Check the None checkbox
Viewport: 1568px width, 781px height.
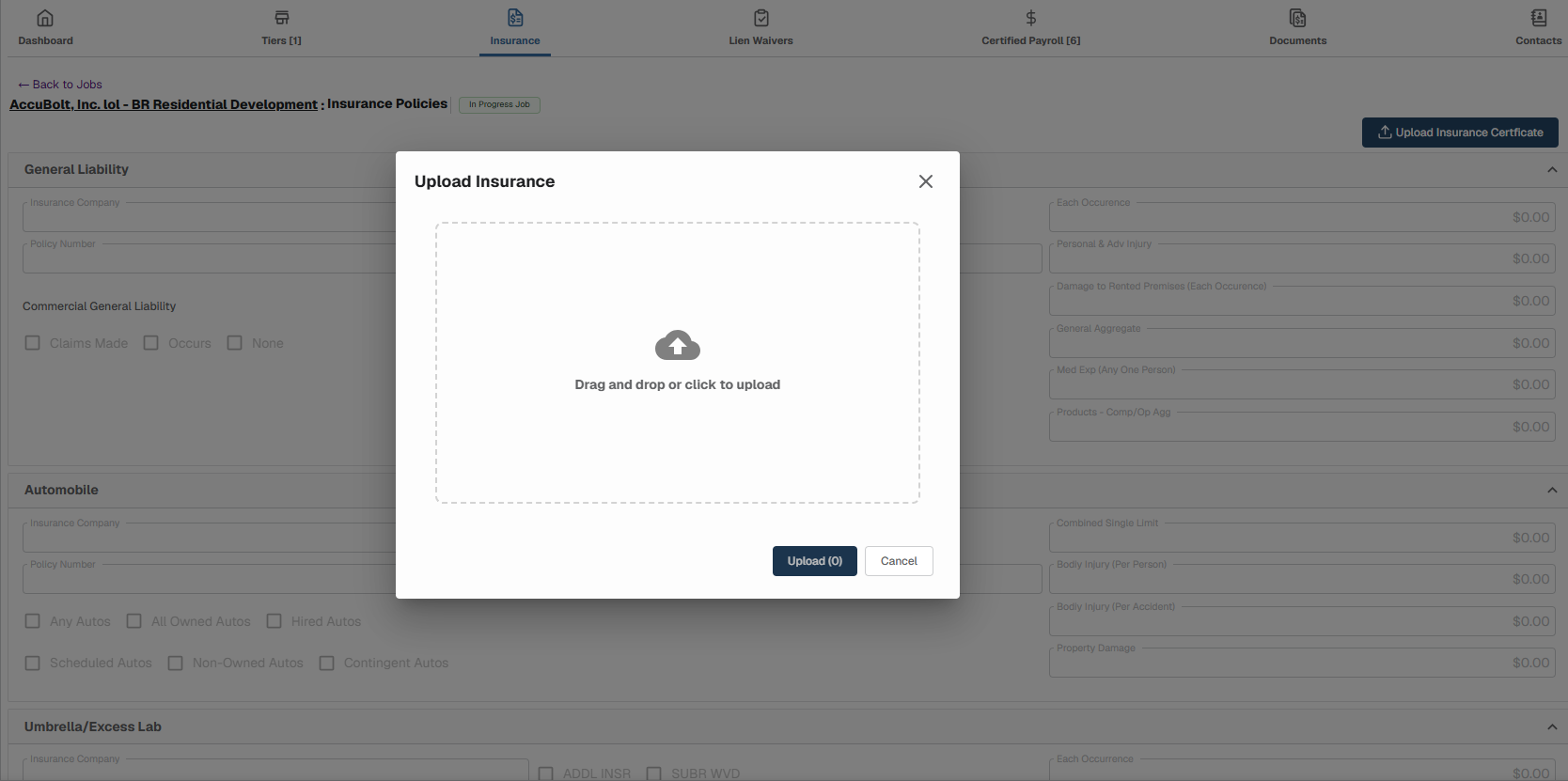pos(235,343)
